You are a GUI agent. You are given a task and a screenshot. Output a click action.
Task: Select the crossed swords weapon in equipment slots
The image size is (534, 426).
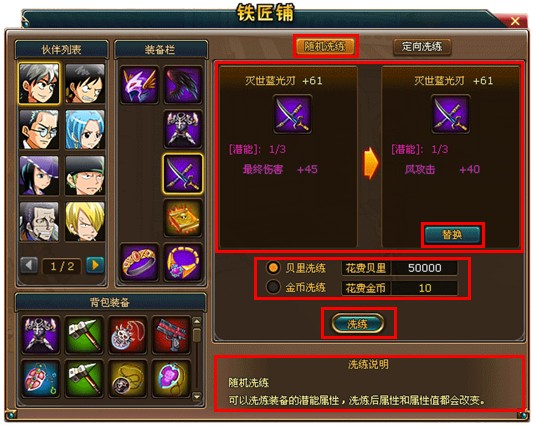tap(183, 174)
